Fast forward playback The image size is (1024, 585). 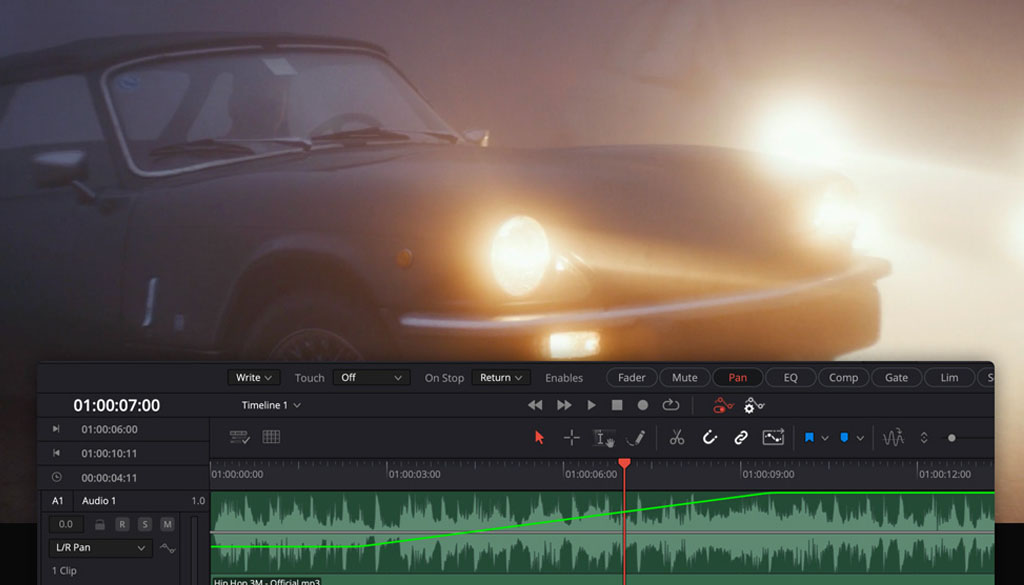tap(564, 405)
